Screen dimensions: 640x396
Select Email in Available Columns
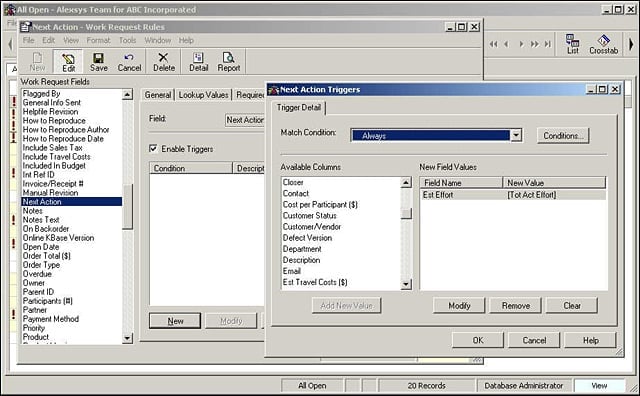(291, 271)
